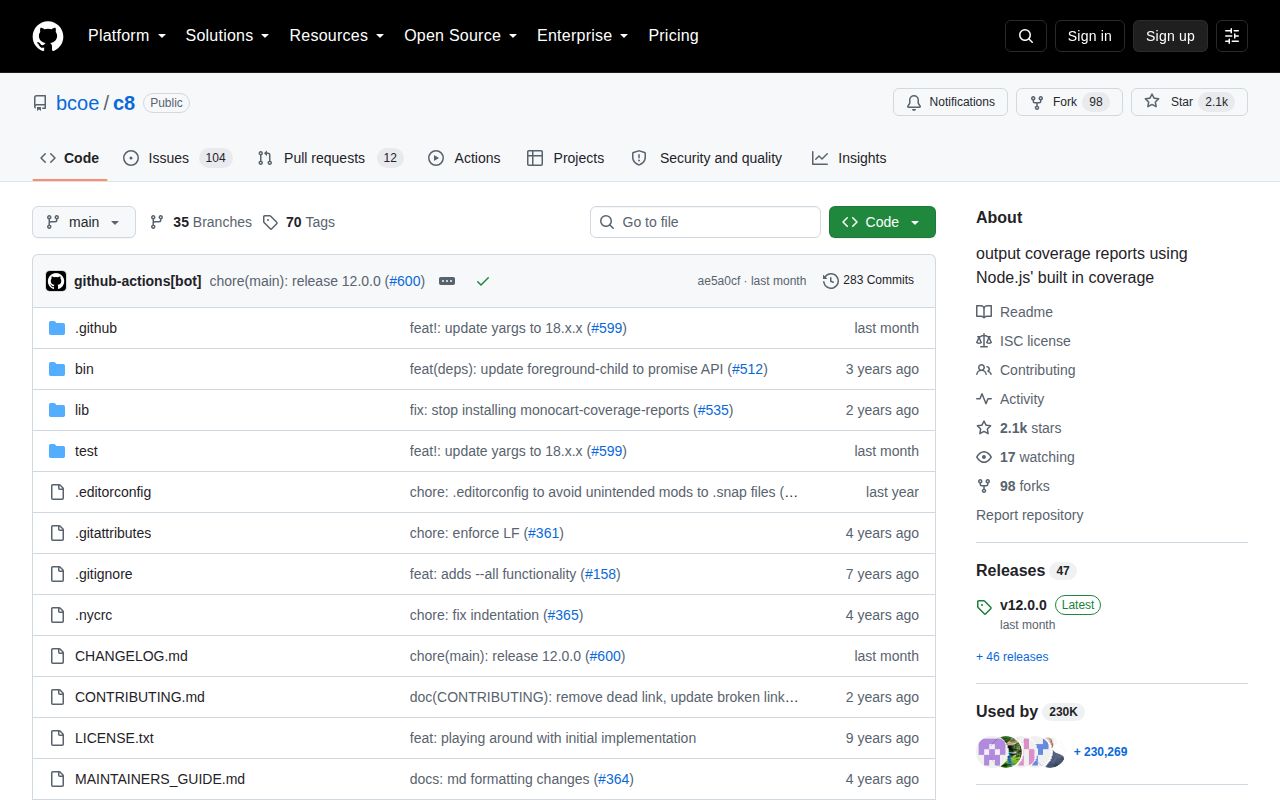Click the Contributing people icon
This screenshot has width=1280, height=800.
tap(984, 370)
